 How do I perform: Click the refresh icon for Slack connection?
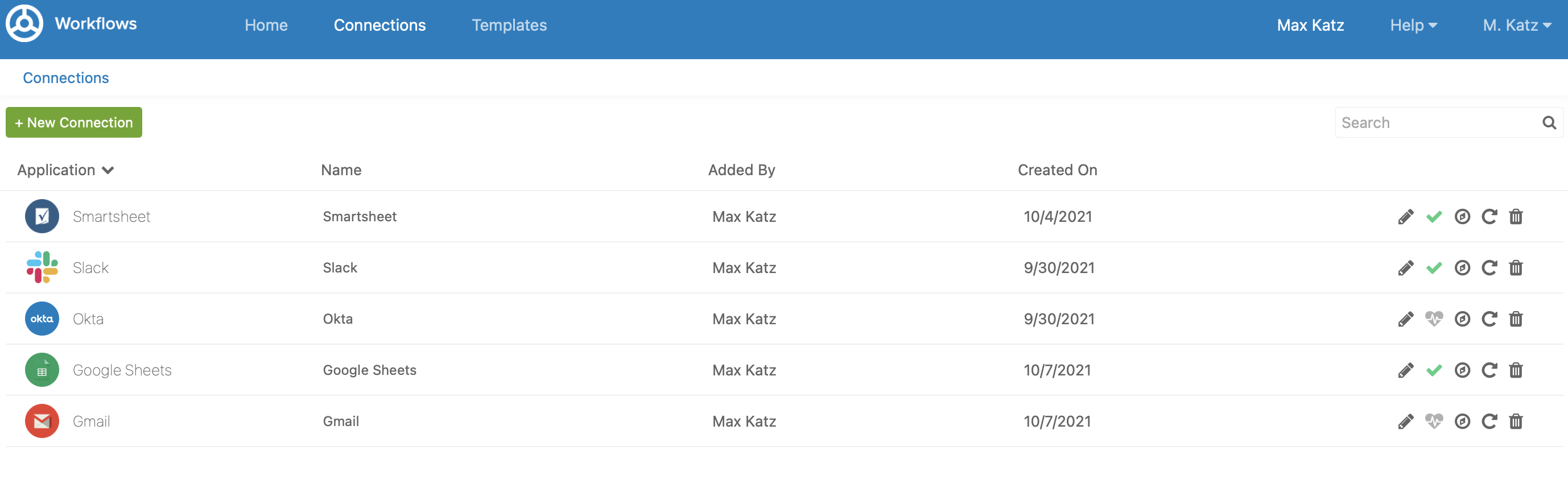click(1488, 268)
